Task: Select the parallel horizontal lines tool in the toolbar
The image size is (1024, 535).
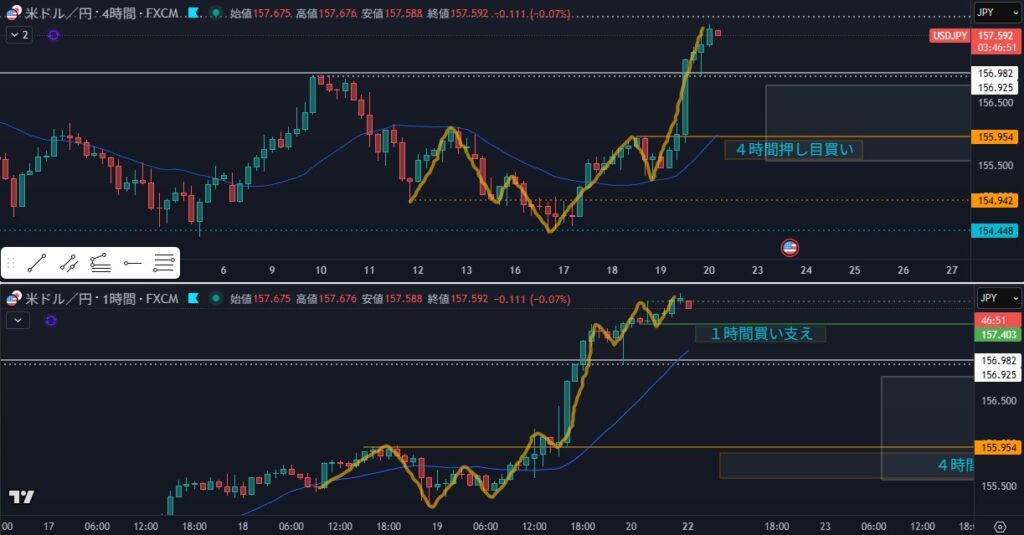Action: click(x=164, y=264)
